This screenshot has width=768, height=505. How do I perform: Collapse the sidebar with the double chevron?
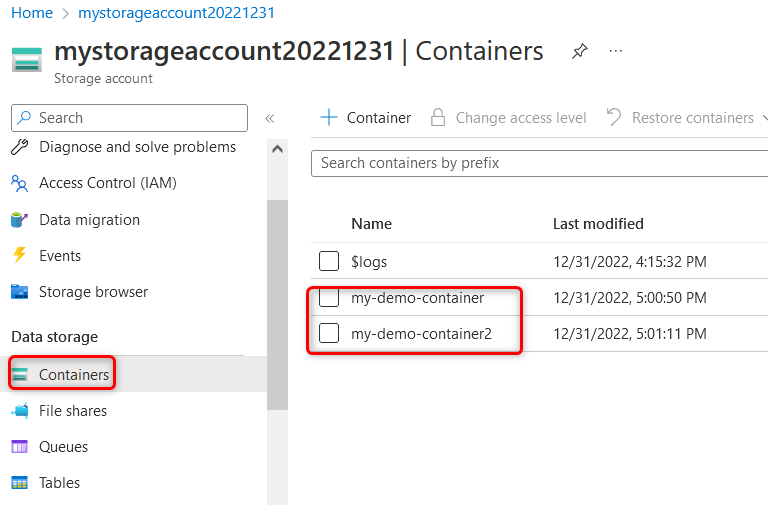(x=269, y=118)
